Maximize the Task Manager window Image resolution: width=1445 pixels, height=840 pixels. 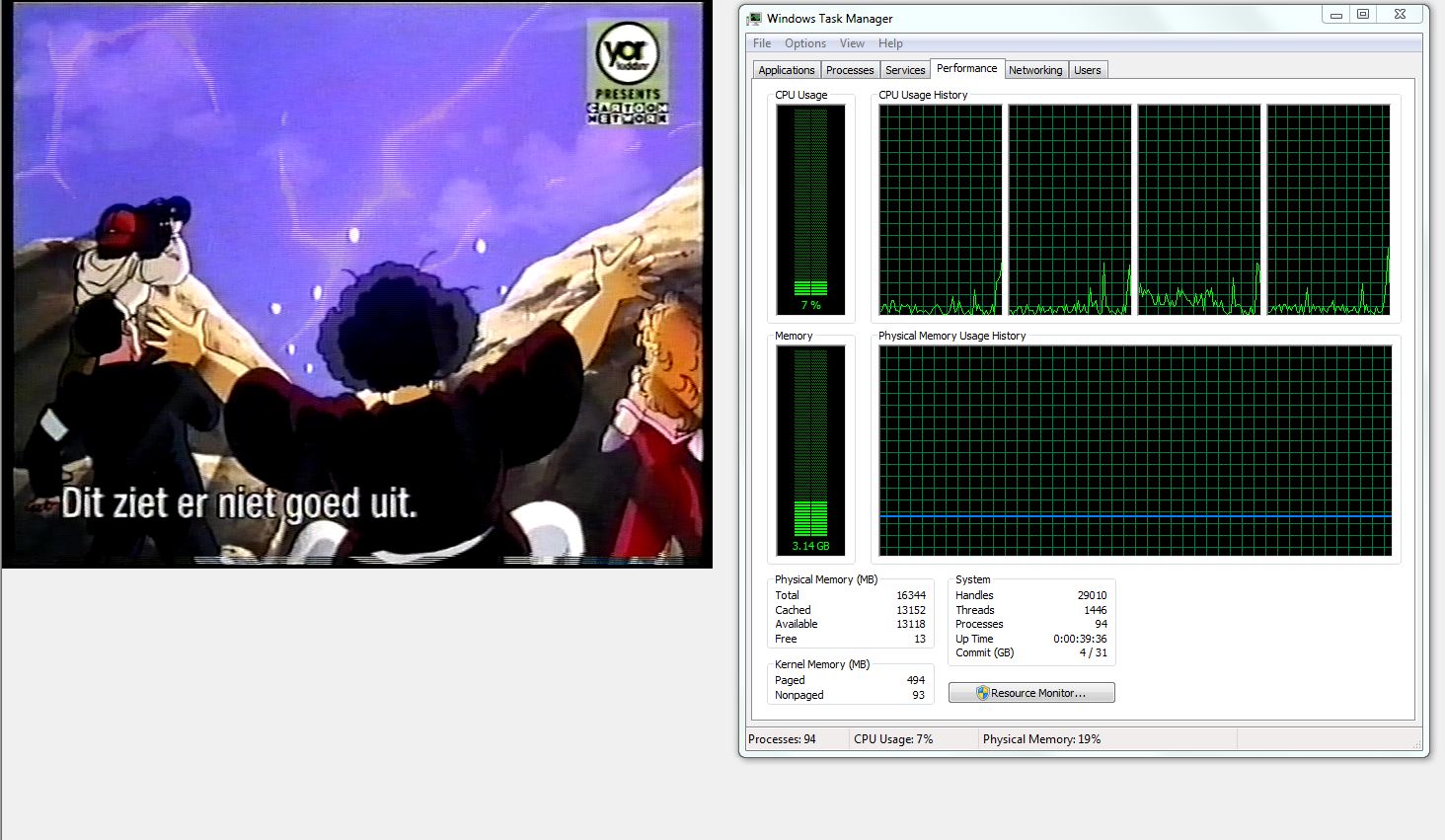tap(1363, 14)
